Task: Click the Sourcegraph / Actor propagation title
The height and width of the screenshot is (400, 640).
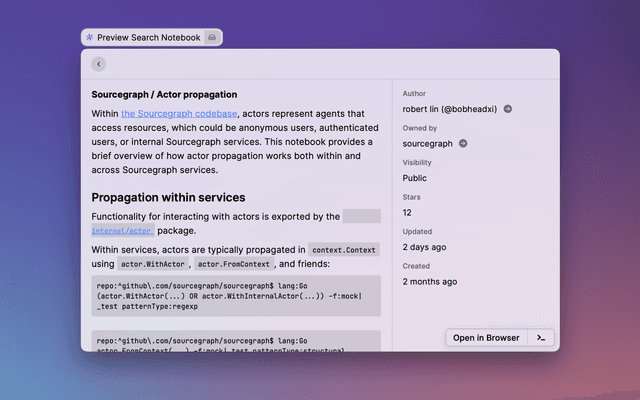Action: tap(164, 94)
